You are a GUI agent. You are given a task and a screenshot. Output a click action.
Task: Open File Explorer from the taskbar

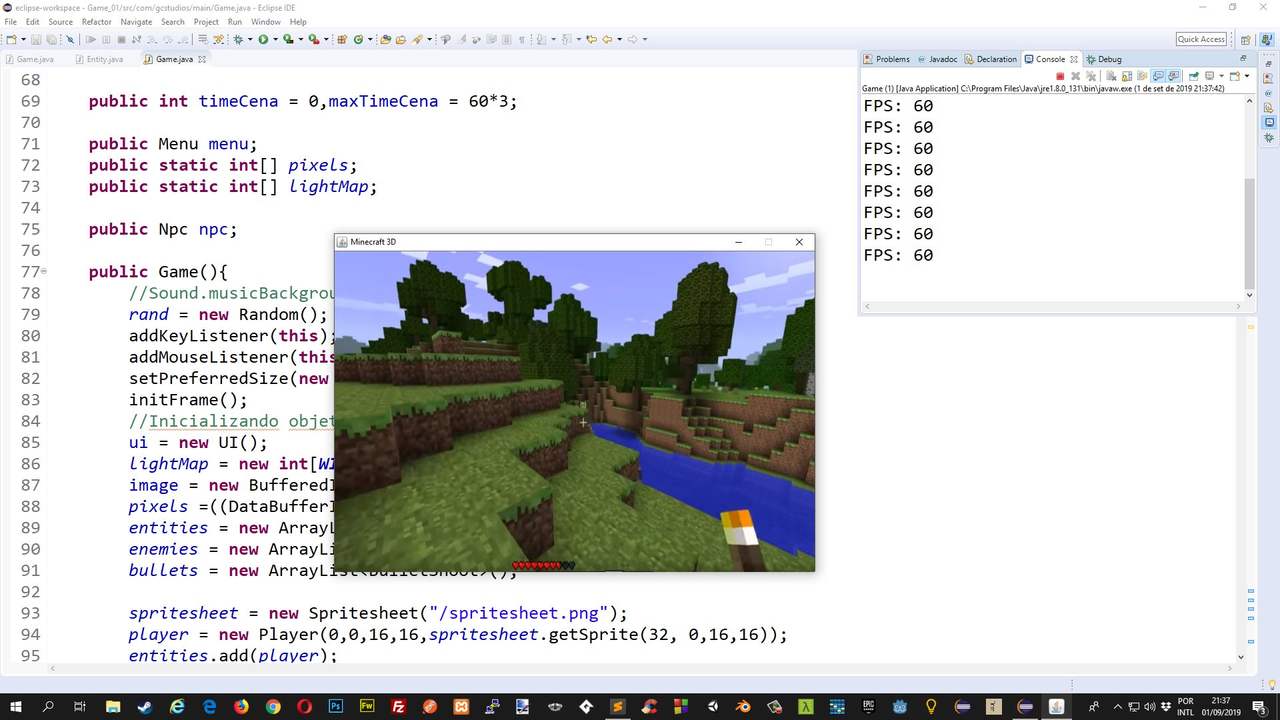(113, 706)
